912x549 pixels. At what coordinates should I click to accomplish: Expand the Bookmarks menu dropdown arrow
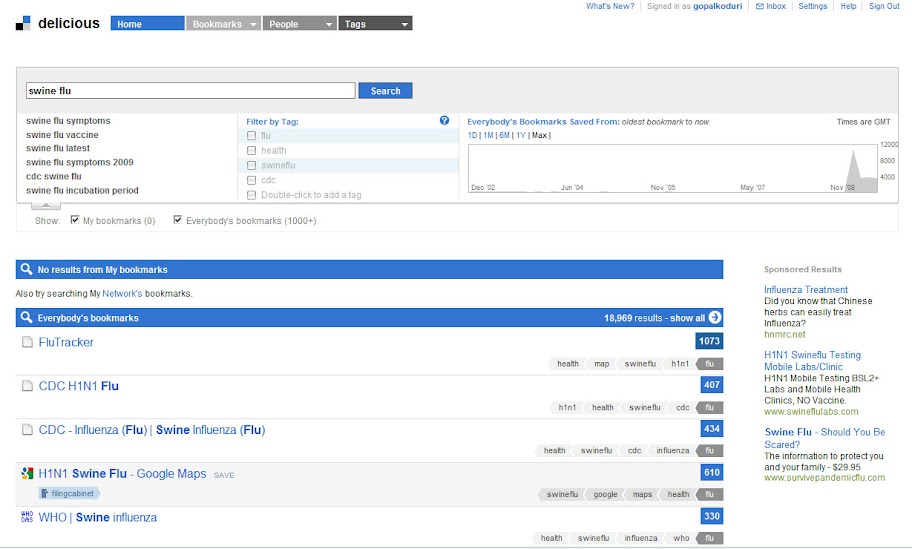tap(253, 24)
